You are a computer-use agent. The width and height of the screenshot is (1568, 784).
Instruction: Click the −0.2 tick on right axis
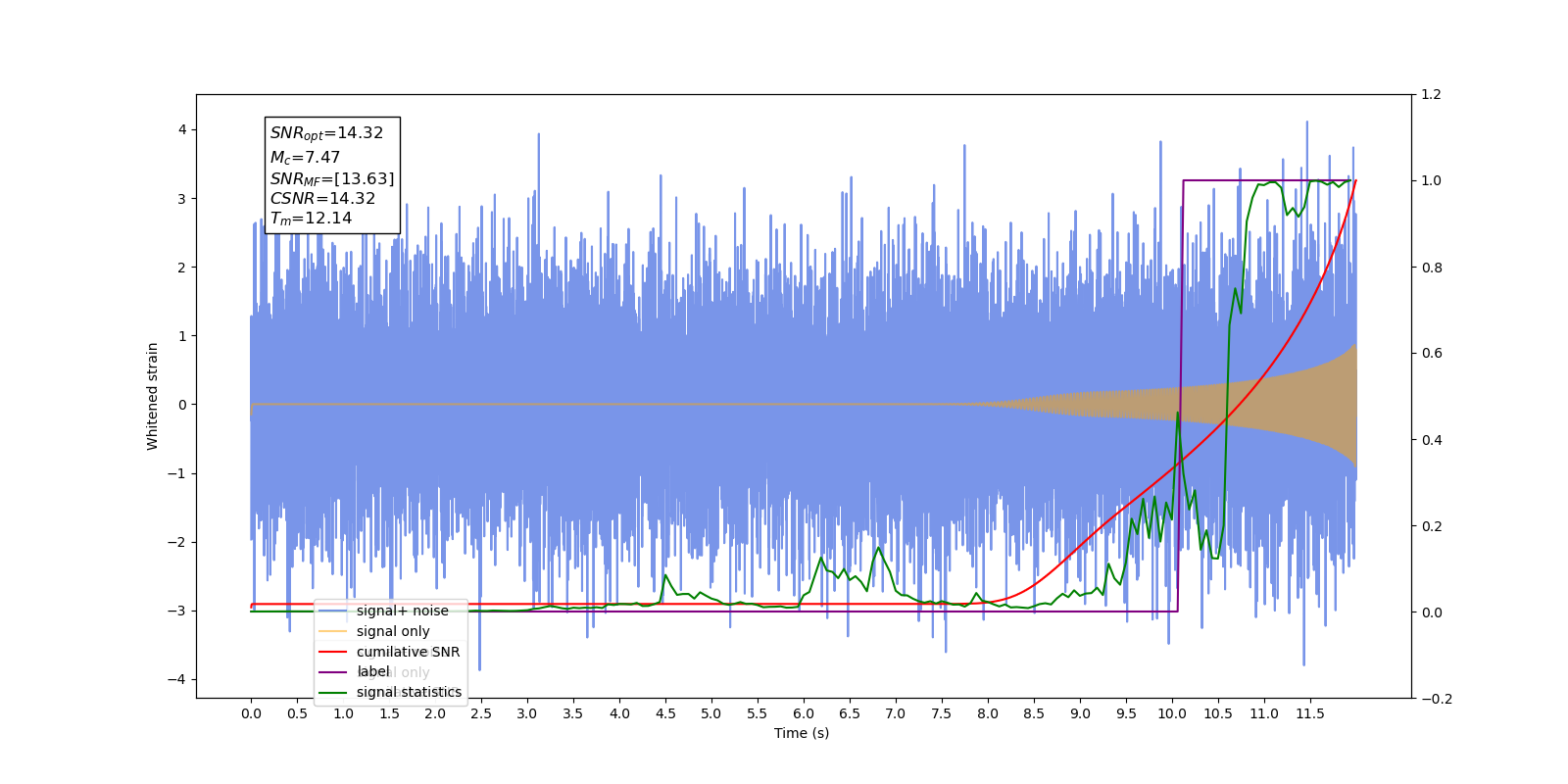pos(1436,699)
